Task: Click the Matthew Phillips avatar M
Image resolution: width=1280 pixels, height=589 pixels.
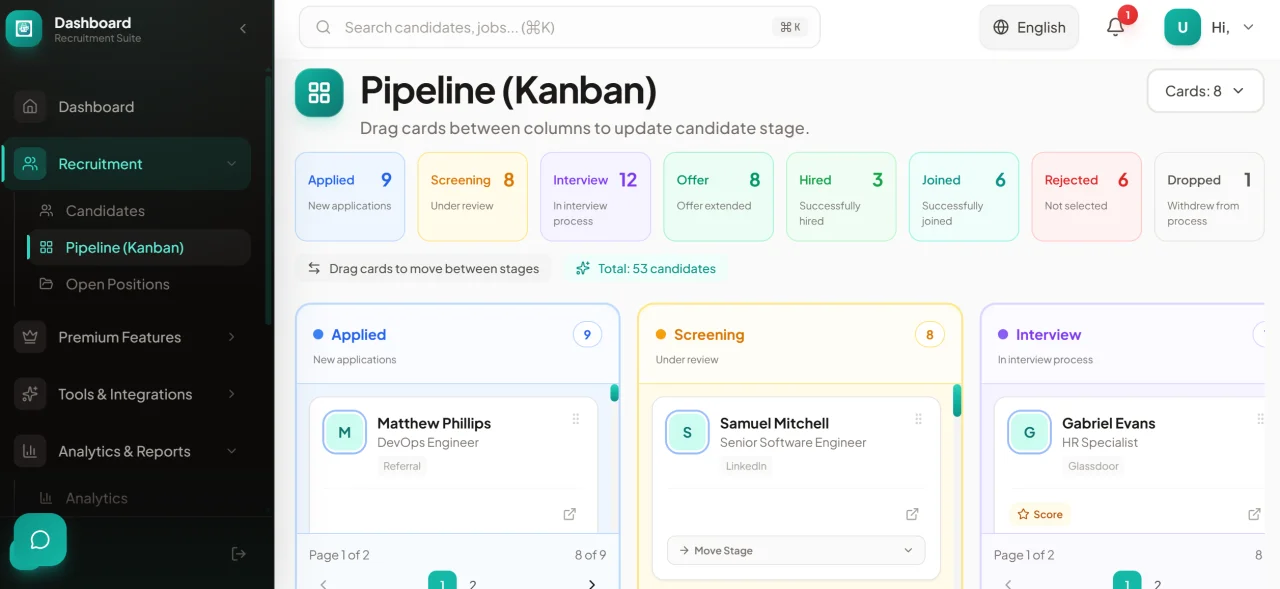Action: [345, 432]
